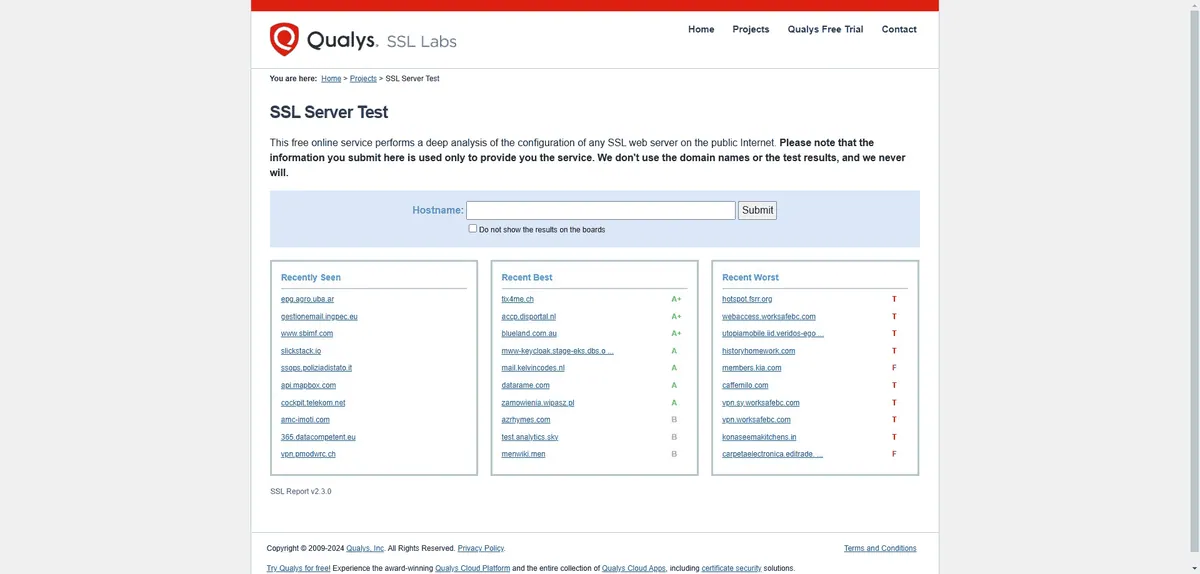Open ssops.poliziadistato.it link

316,368
